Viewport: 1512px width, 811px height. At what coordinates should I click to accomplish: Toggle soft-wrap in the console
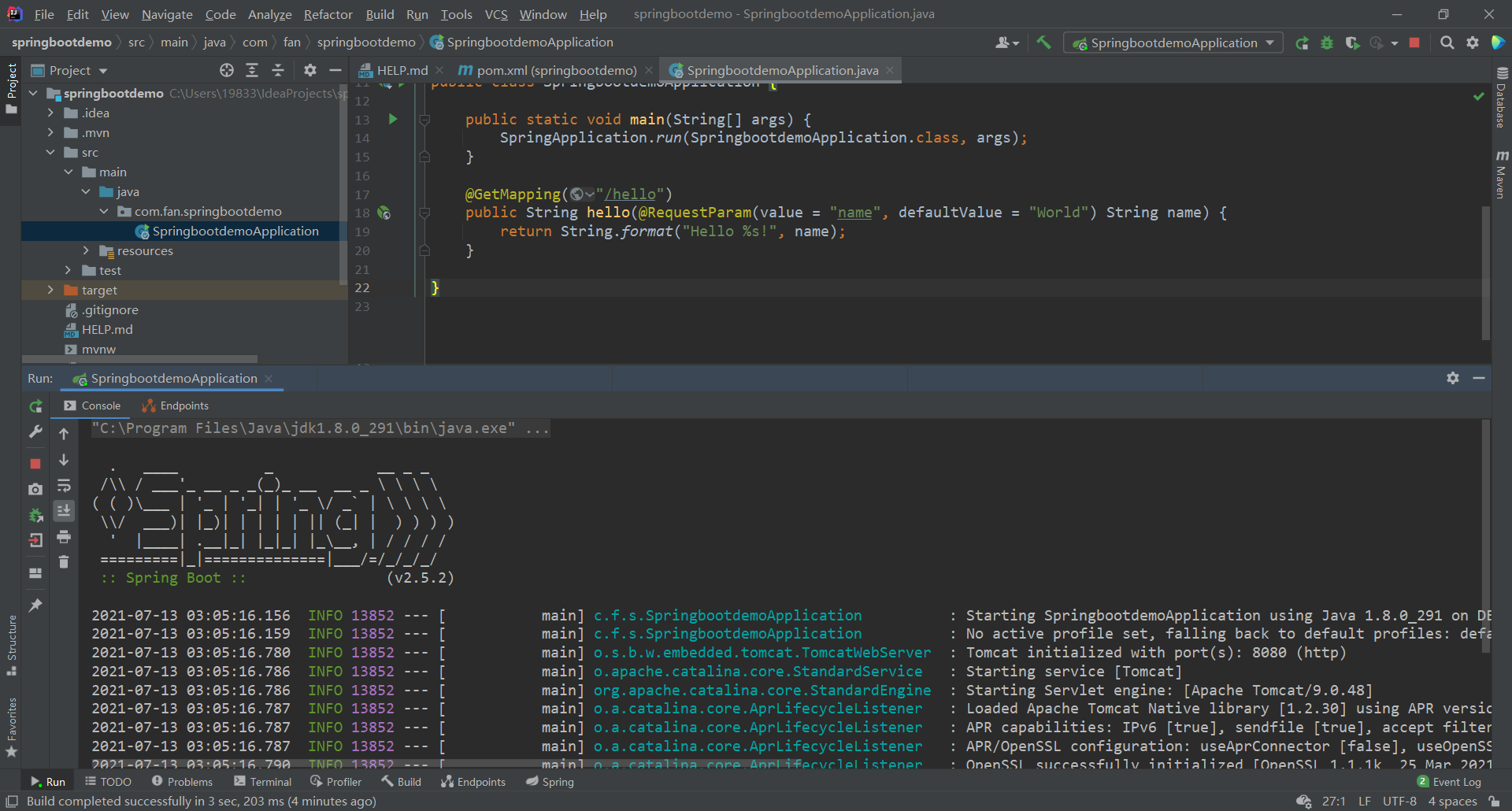point(64,486)
